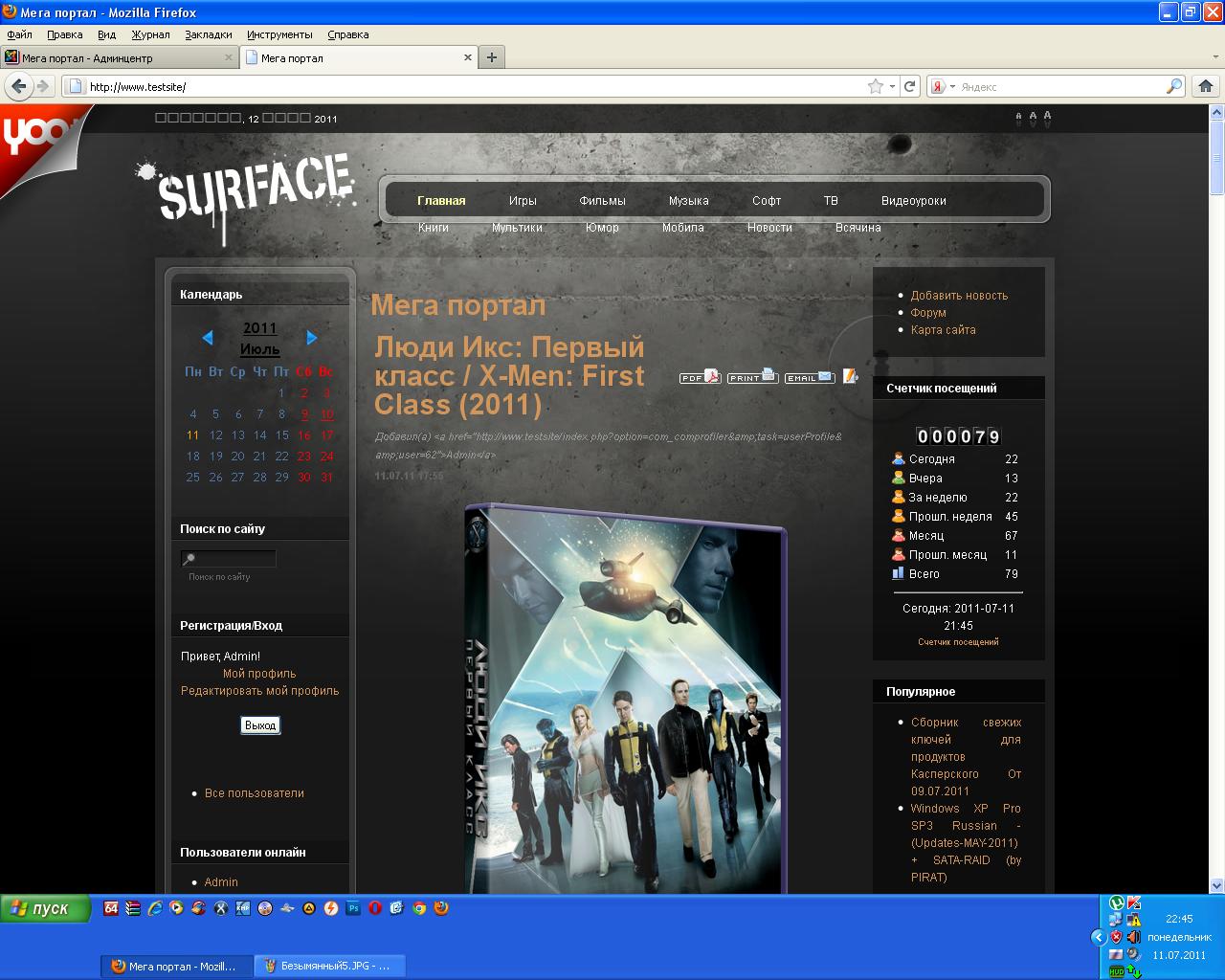Click the uTorrent tray icon
The height and width of the screenshot is (980, 1225).
pyautogui.click(x=1117, y=902)
